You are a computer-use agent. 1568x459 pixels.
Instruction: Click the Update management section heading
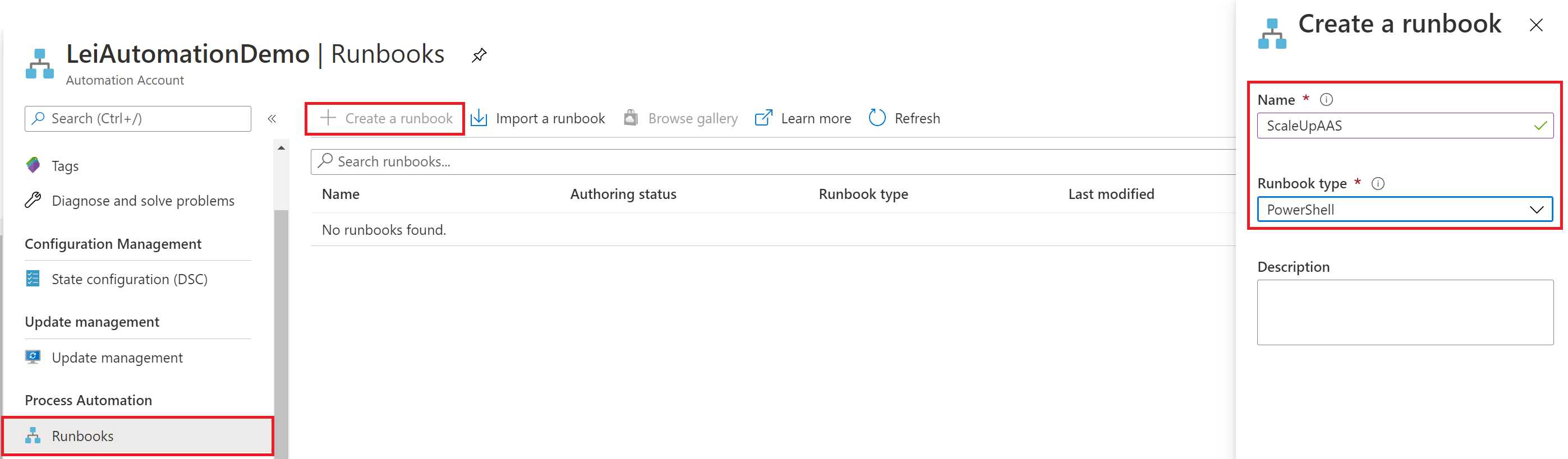click(93, 322)
